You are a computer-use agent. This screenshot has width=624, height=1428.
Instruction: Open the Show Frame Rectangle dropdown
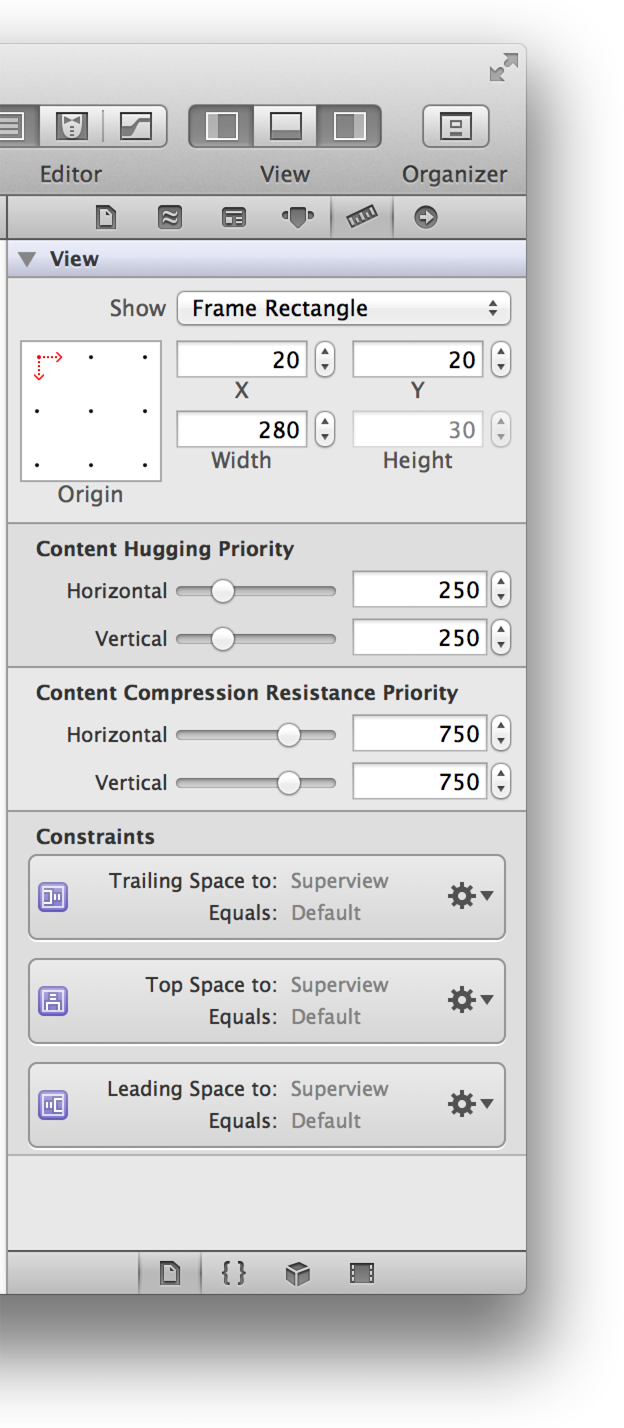point(343,308)
